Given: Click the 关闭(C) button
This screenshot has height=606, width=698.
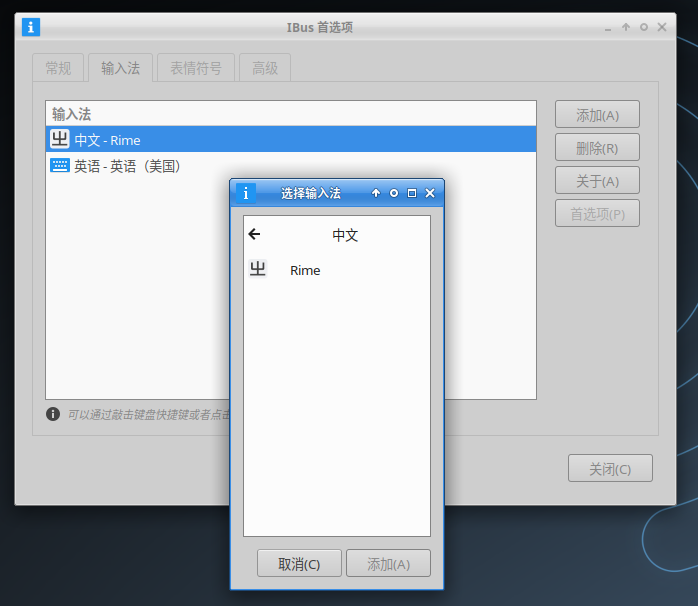Looking at the screenshot, I should [x=610, y=468].
